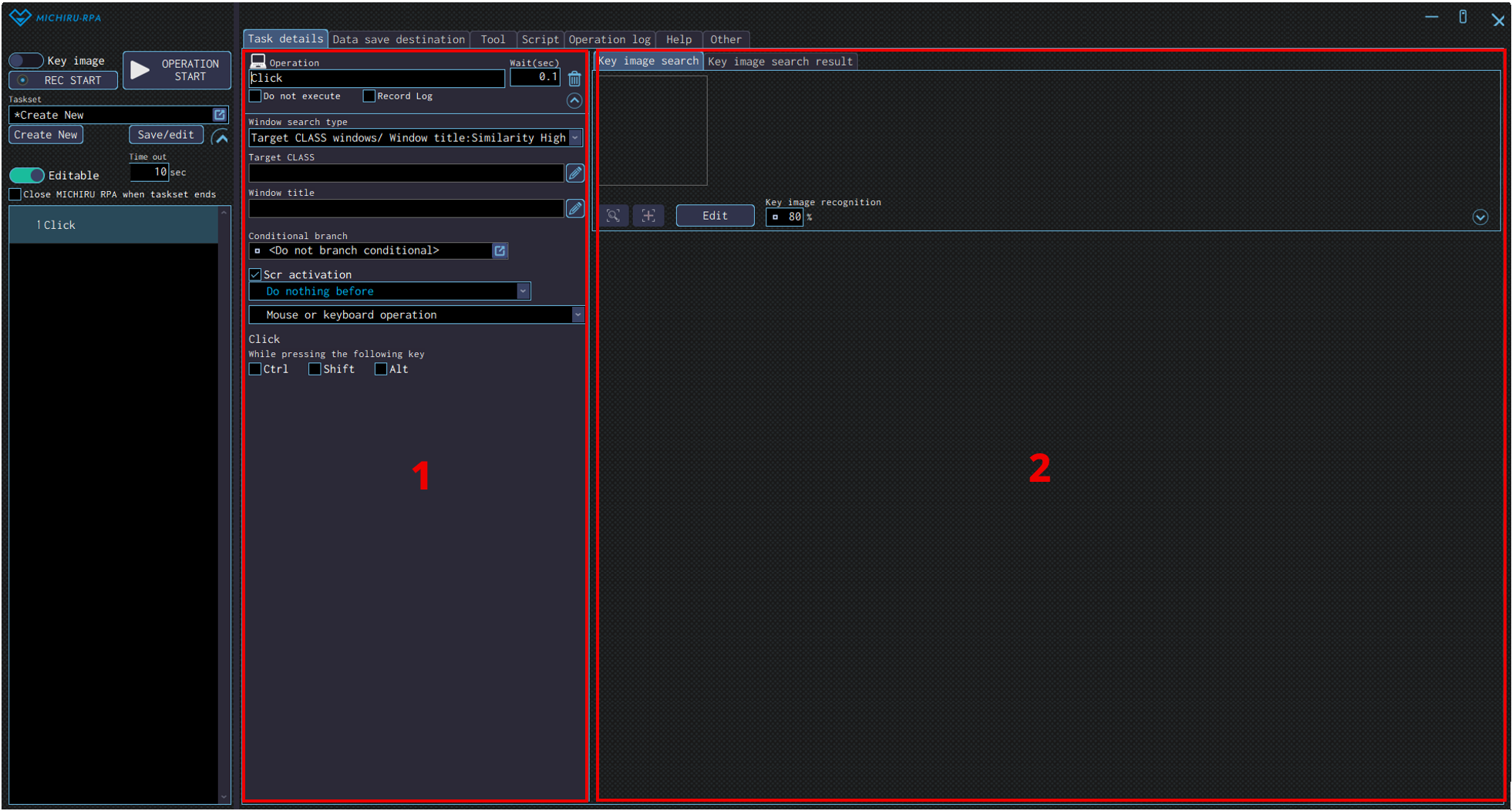Switch to the Data save destination tab
The height and width of the screenshot is (811, 1512).
click(398, 39)
